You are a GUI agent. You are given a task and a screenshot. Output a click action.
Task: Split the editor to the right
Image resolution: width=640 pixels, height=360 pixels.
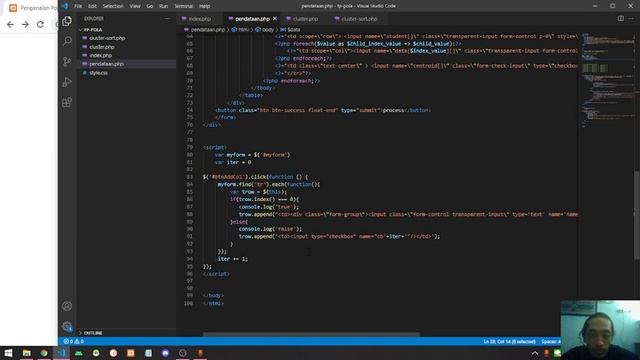click(x=620, y=19)
